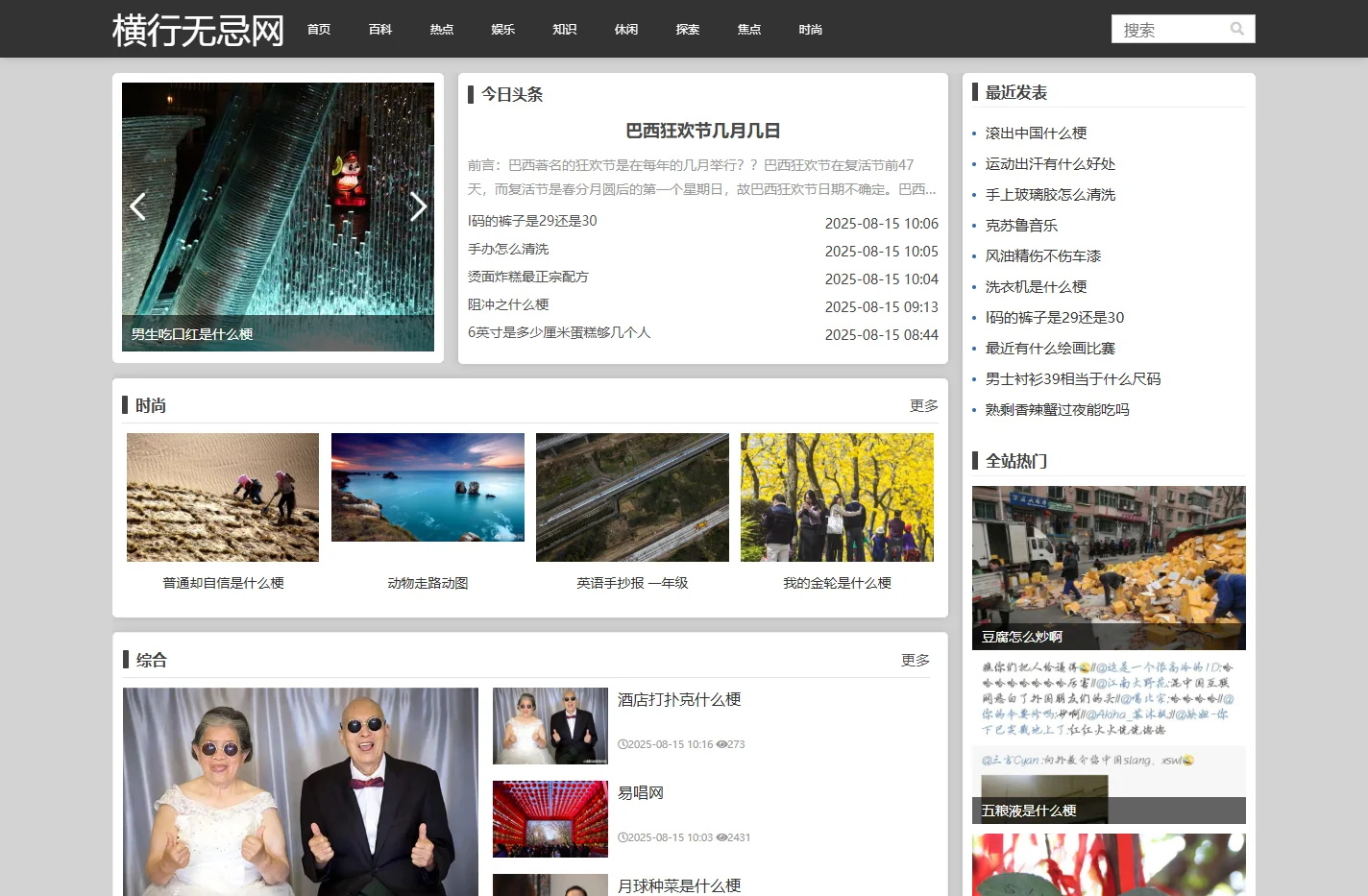Open red theater thumbnail beside 易唱网
The height and width of the screenshot is (896, 1368).
pos(550,819)
